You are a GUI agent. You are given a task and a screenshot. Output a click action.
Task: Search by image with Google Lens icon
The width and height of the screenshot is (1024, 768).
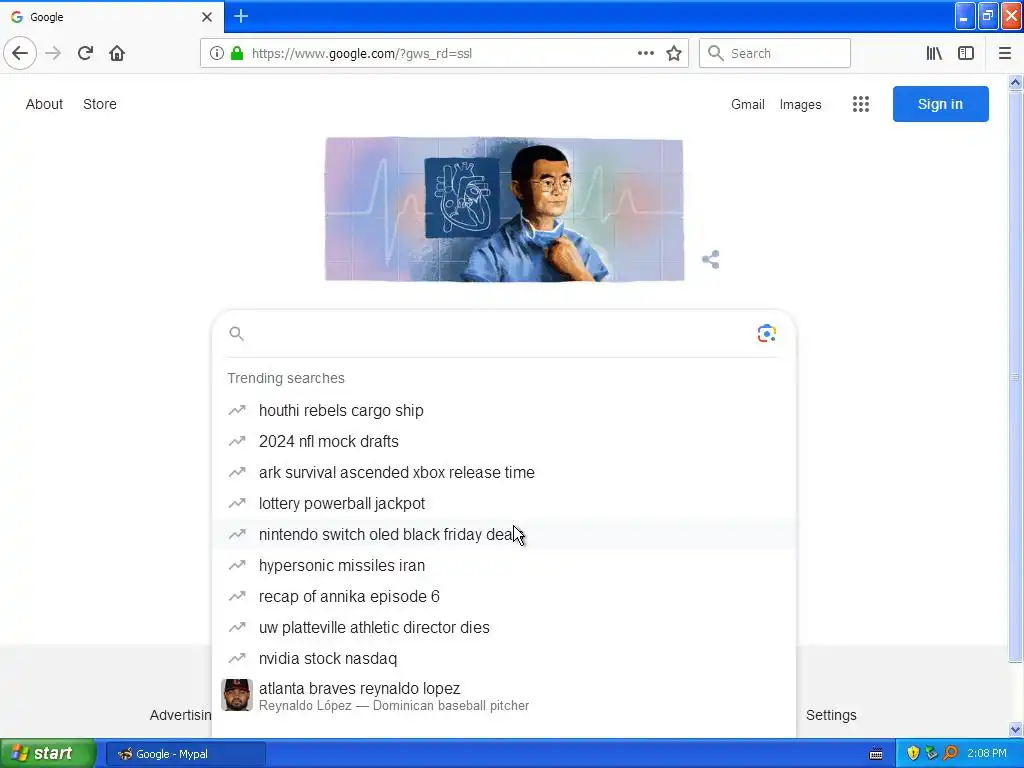767,334
